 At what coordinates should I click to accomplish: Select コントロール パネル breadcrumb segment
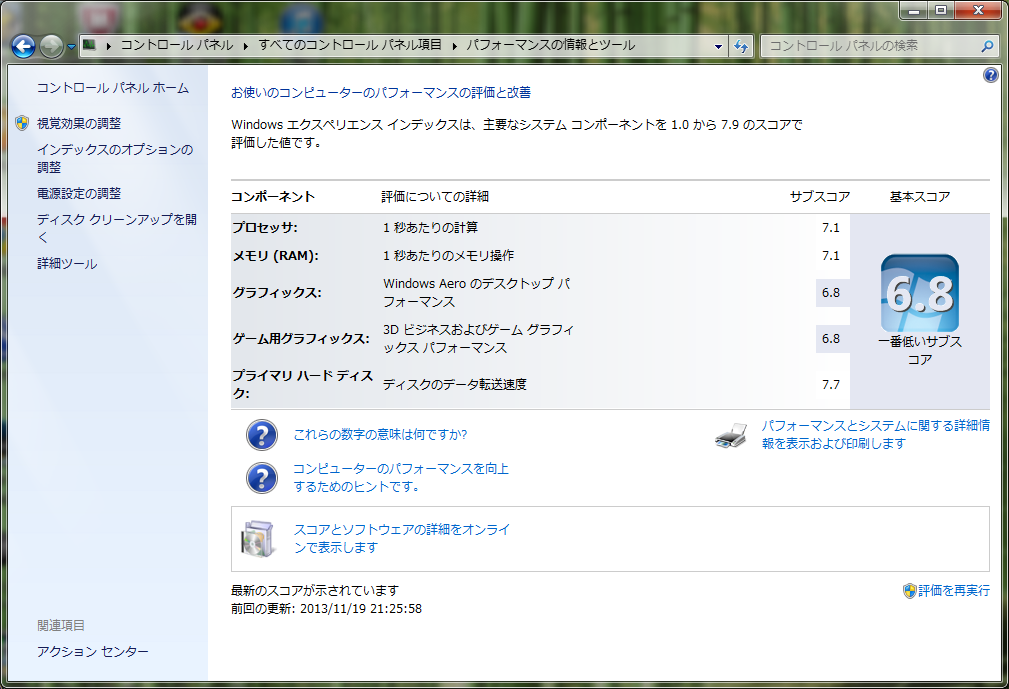[176, 45]
